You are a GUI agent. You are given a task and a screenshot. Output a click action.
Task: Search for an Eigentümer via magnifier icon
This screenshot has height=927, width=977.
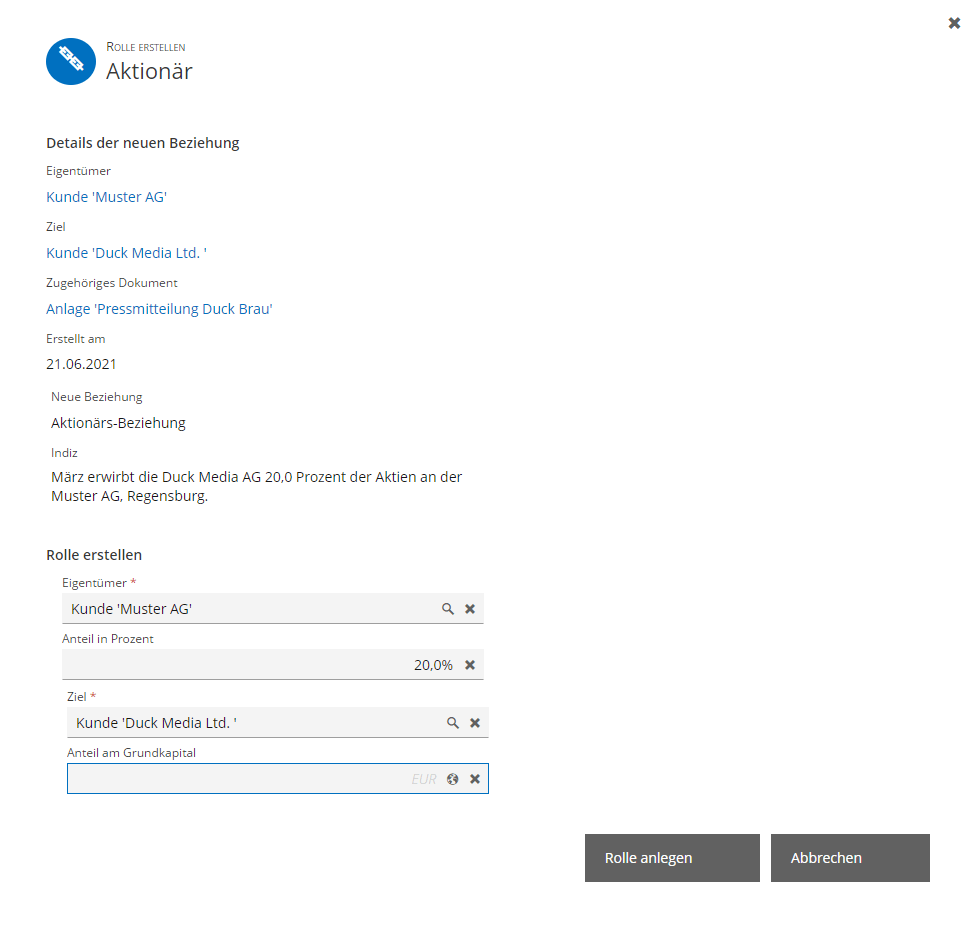click(x=448, y=609)
